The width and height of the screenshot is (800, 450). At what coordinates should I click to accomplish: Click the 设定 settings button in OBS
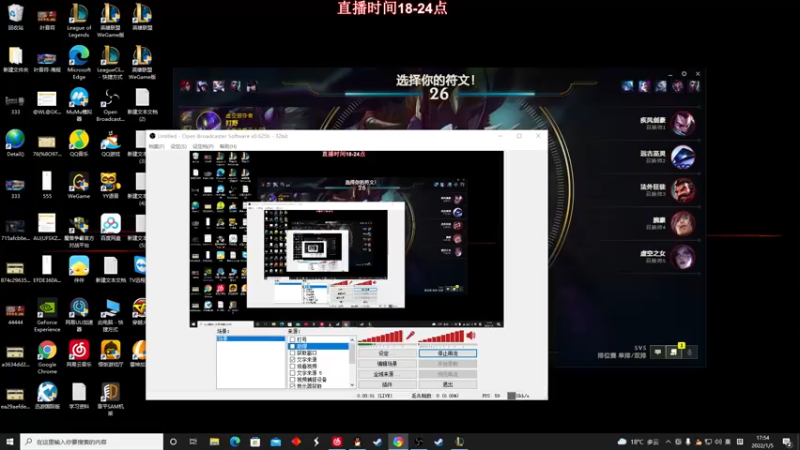click(x=387, y=353)
